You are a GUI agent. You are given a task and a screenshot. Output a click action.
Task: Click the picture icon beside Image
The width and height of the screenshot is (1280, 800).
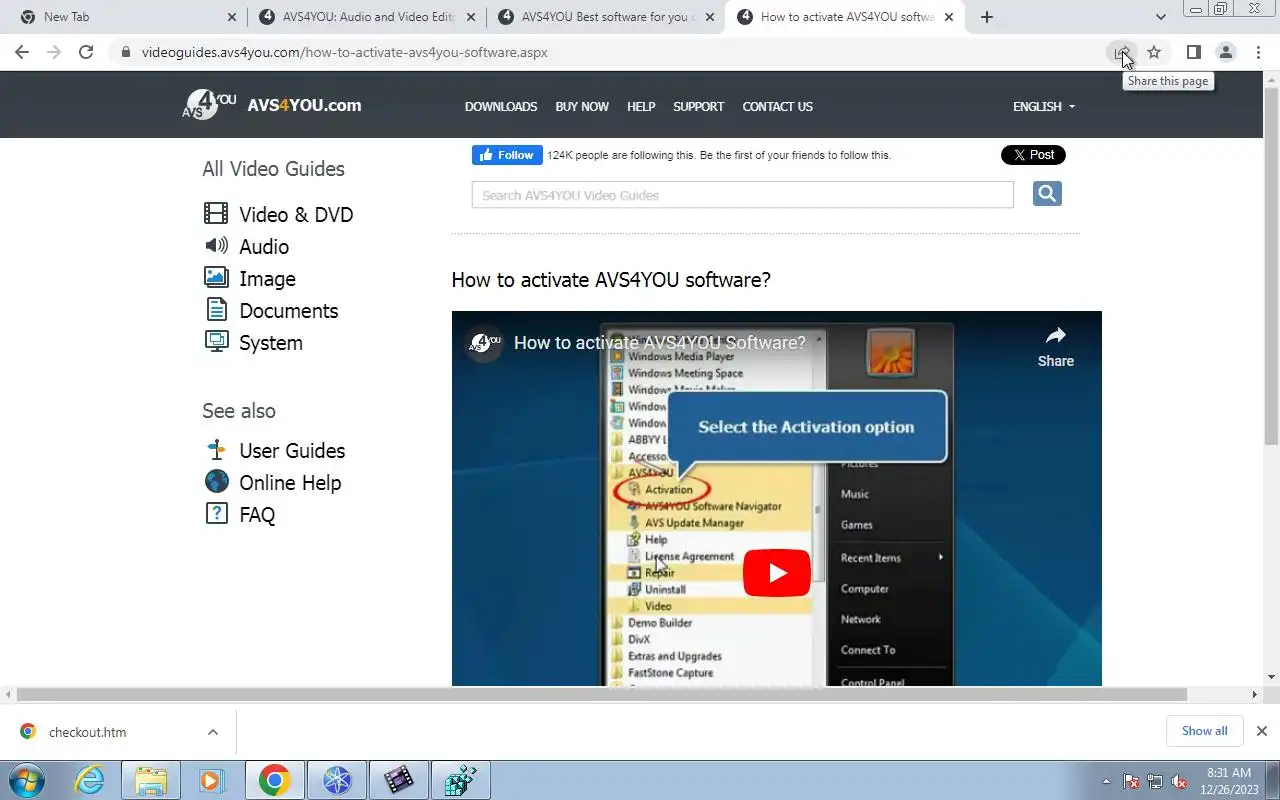[x=216, y=277]
